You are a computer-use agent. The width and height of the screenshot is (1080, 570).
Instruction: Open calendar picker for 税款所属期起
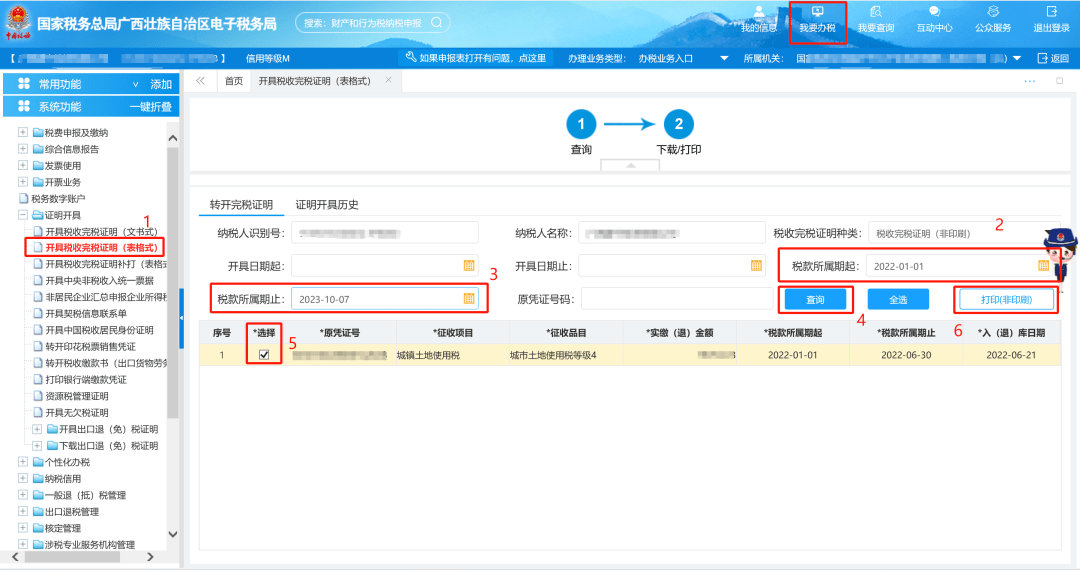click(1043, 266)
